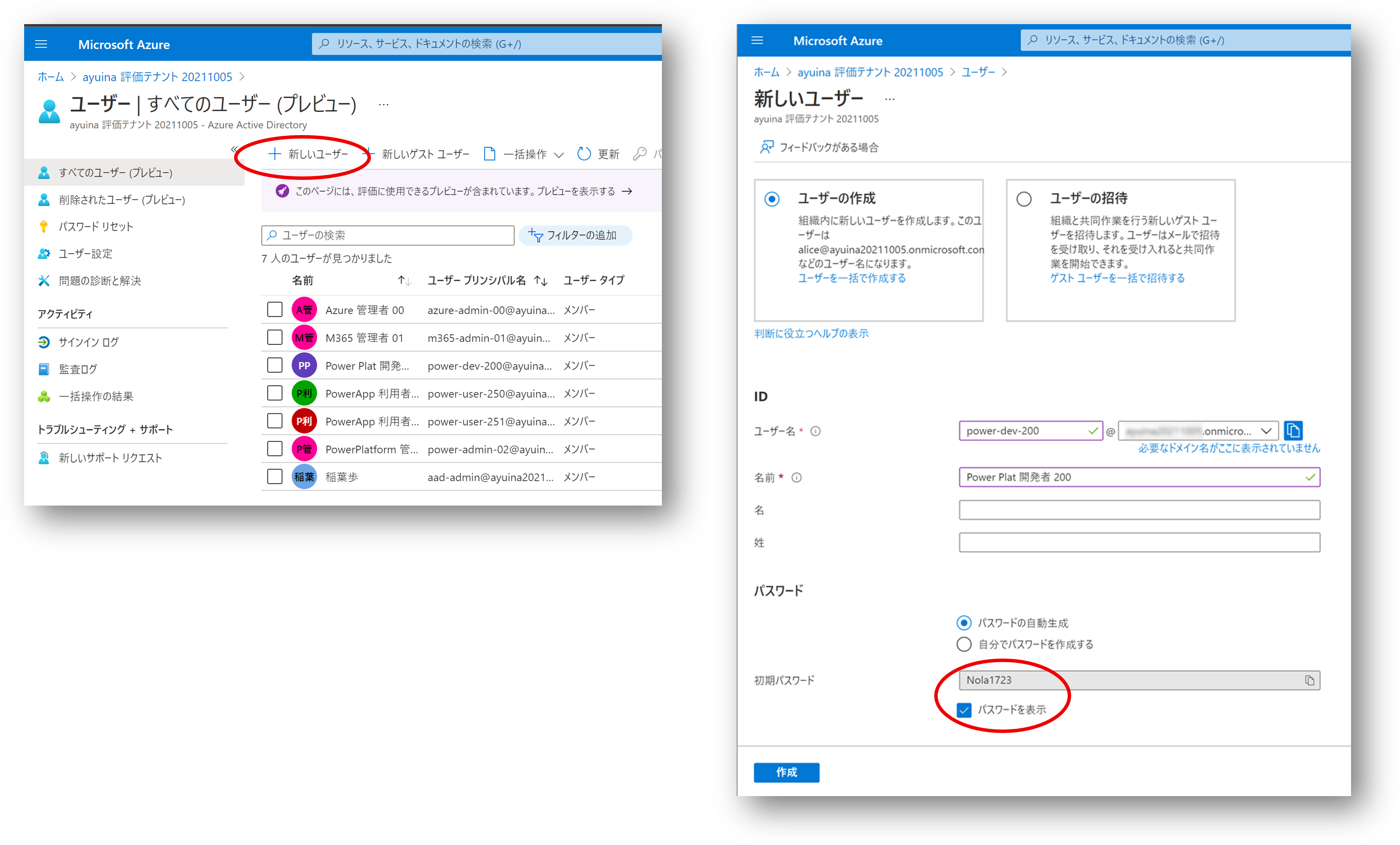Click the key reset-password icon in toolbar

pyautogui.click(x=640, y=154)
